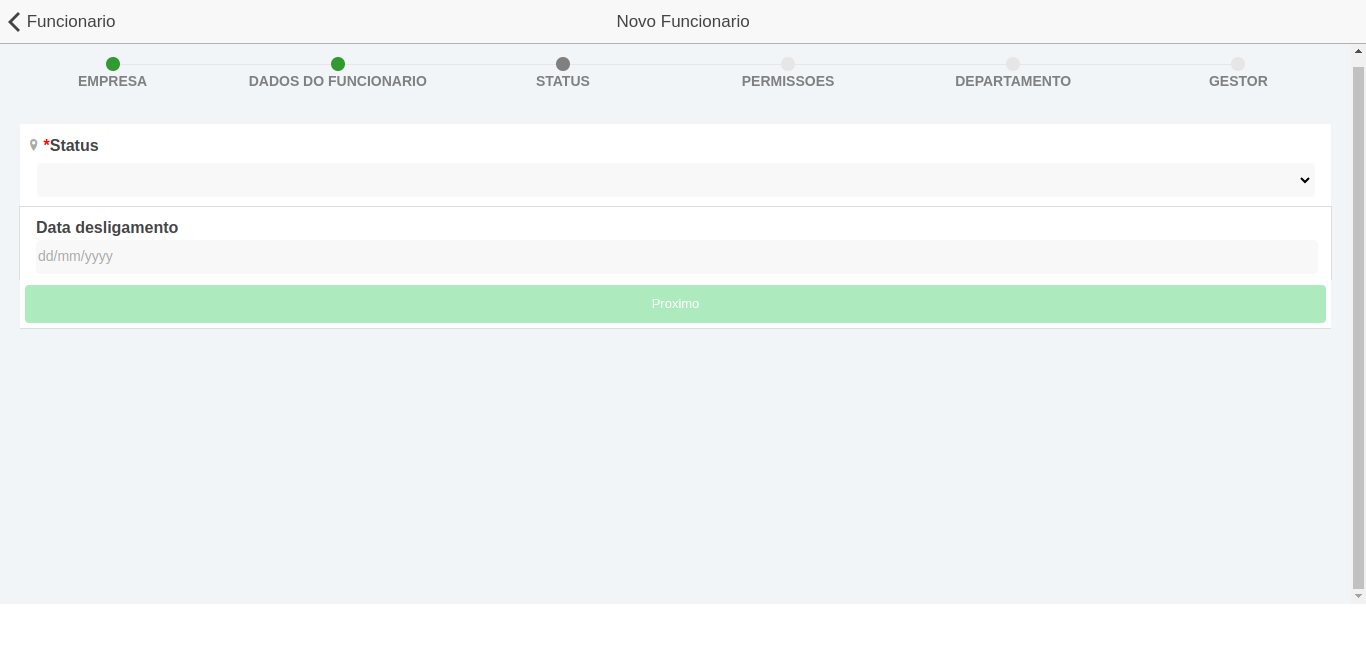Click the map pin icon beside Status
Screen dimensions: 1366x647
pos(34,145)
